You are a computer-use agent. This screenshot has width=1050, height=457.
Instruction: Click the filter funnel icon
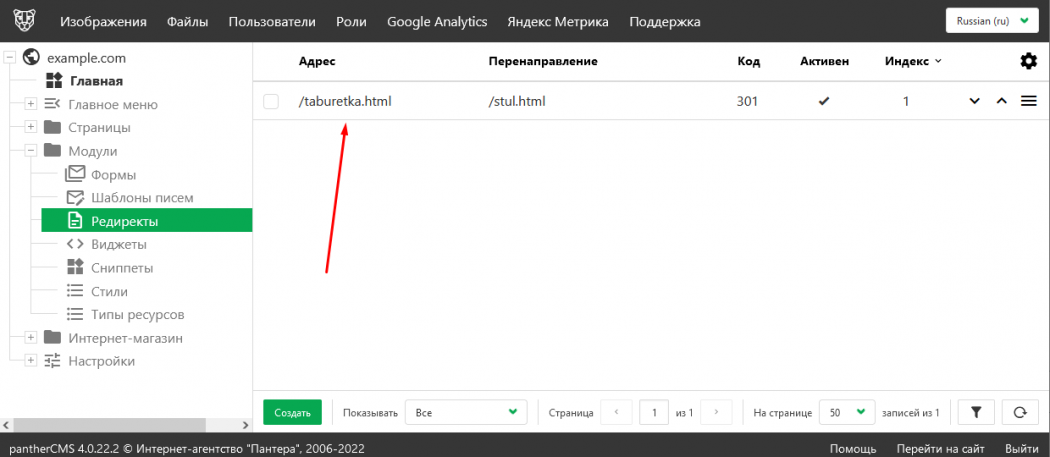click(x=976, y=412)
